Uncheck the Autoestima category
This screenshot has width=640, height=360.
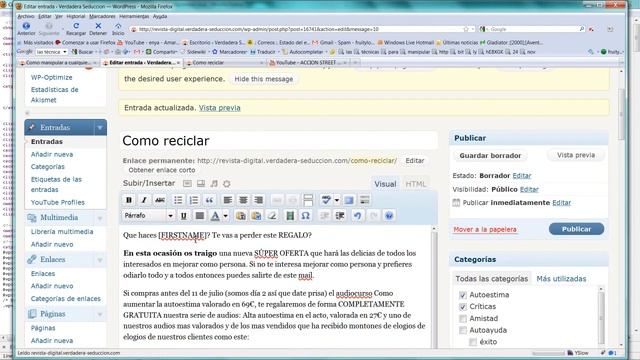[x=462, y=295]
